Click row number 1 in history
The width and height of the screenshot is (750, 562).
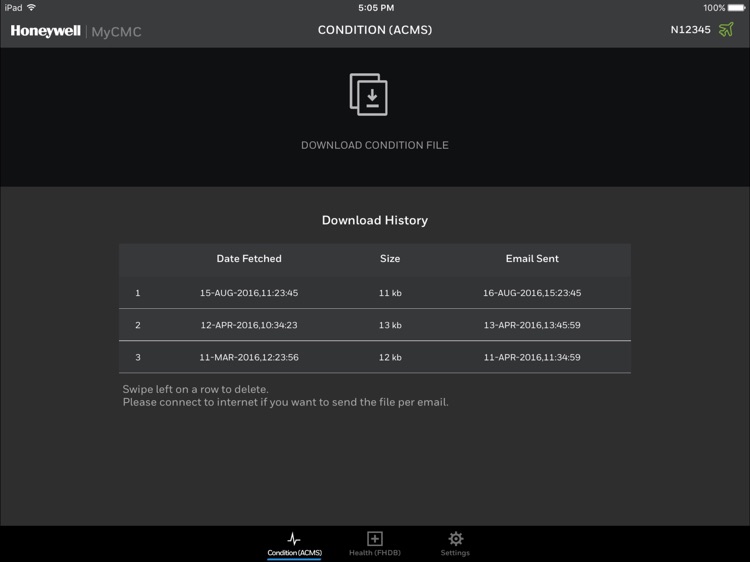pos(138,293)
